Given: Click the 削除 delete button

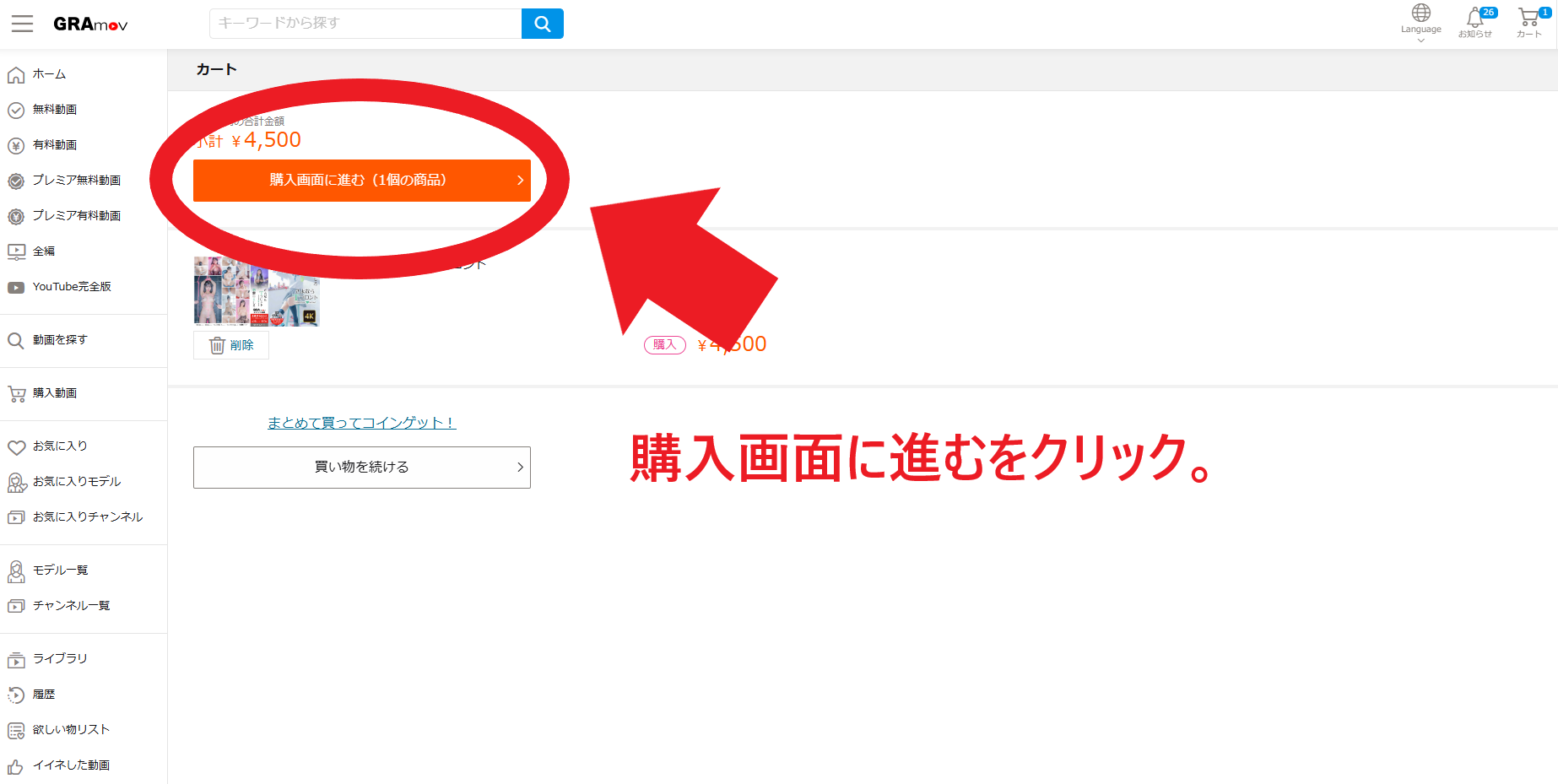Looking at the screenshot, I should [231, 345].
